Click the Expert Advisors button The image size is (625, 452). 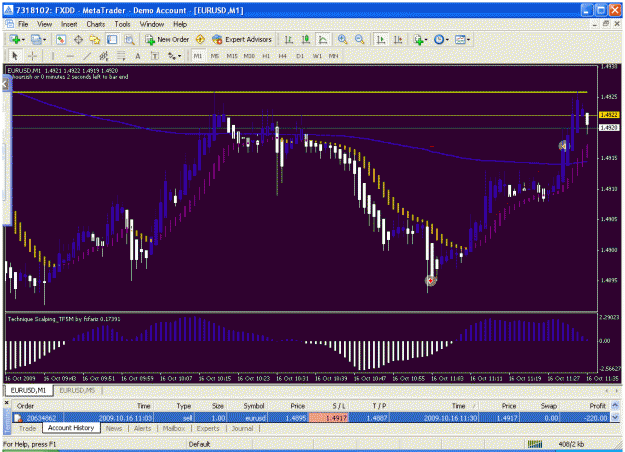242,39
